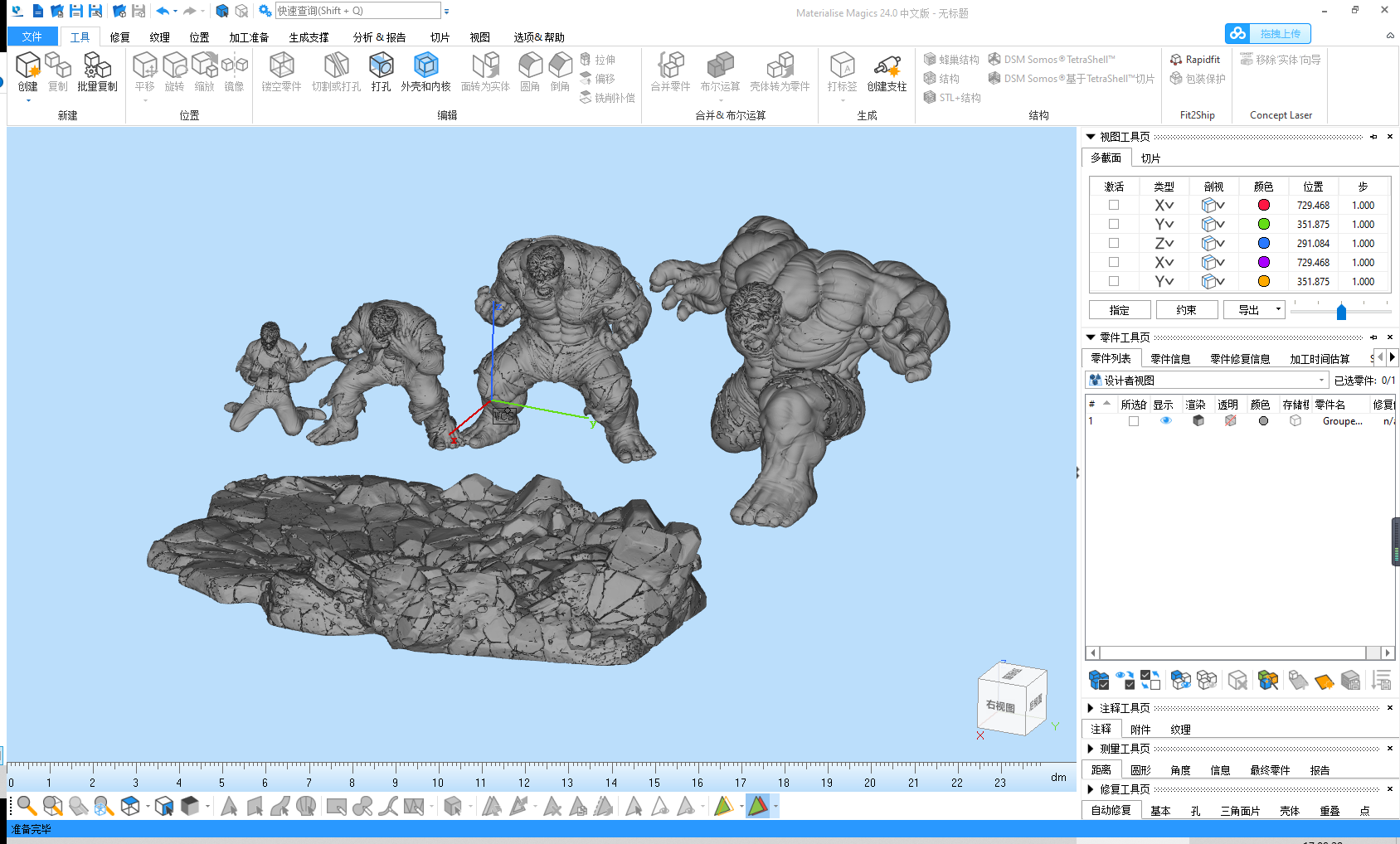Image resolution: width=1400 pixels, height=844 pixels.
Task: Open the 切片 slices tab in view tools
Action: [x=1150, y=158]
